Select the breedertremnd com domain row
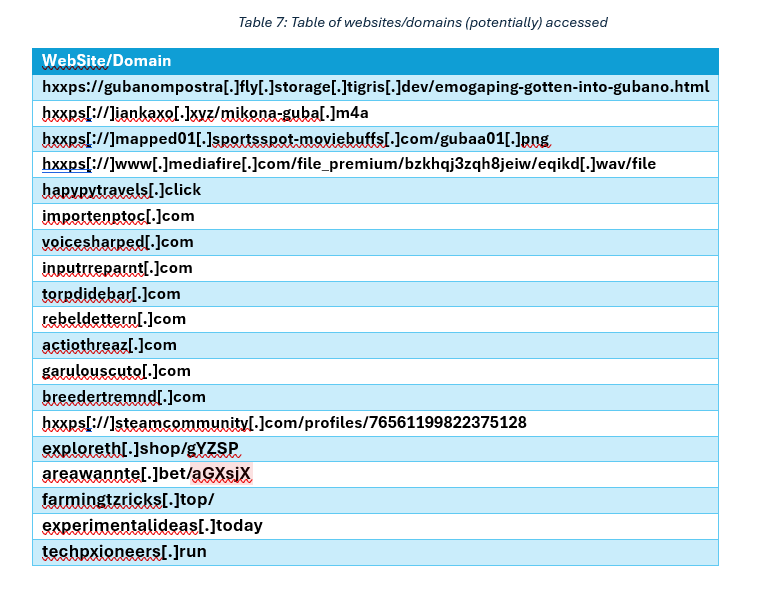781x610 pixels. coord(123,397)
